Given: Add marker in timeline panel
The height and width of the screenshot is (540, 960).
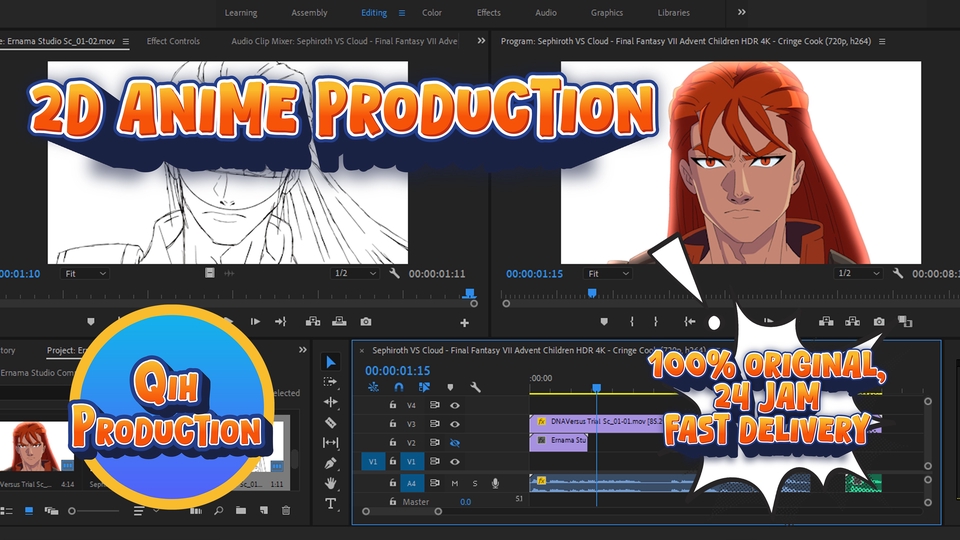Looking at the screenshot, I should pos(450,387).
